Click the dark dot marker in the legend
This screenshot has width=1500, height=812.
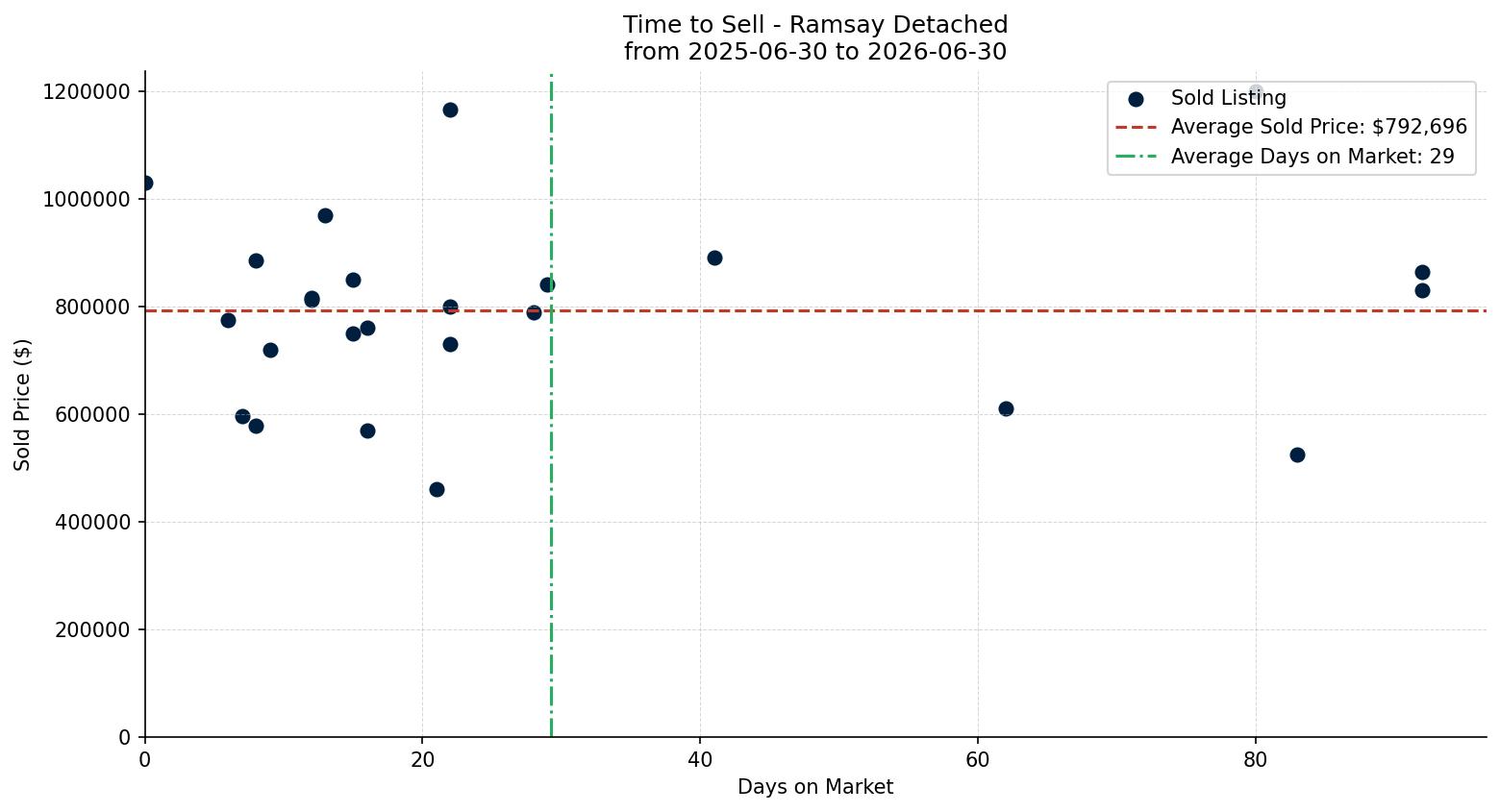point(1136,99)
